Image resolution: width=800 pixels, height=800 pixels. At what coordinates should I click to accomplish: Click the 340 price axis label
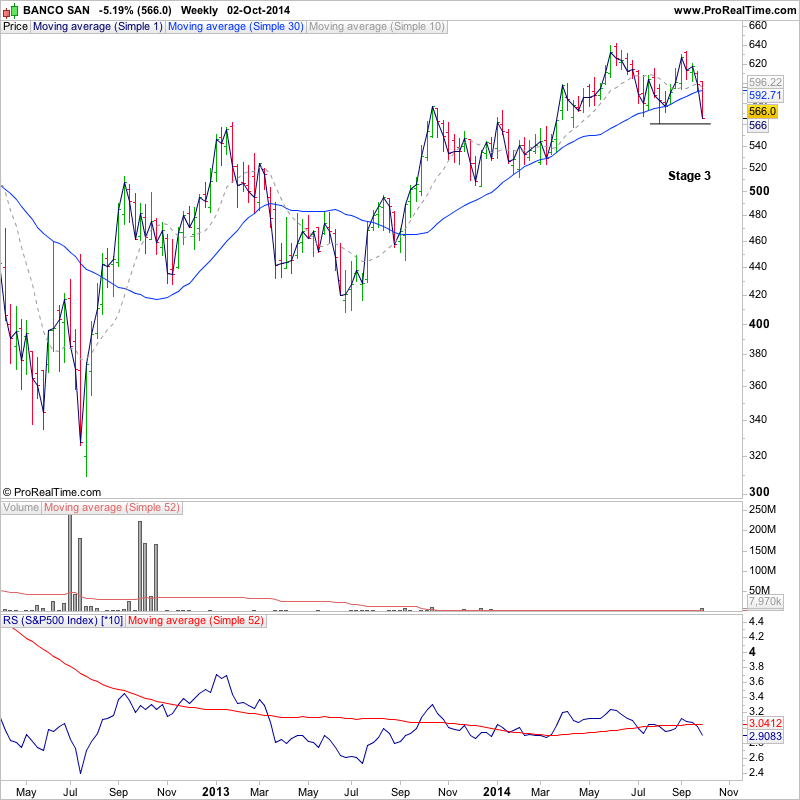coord(758,419)
